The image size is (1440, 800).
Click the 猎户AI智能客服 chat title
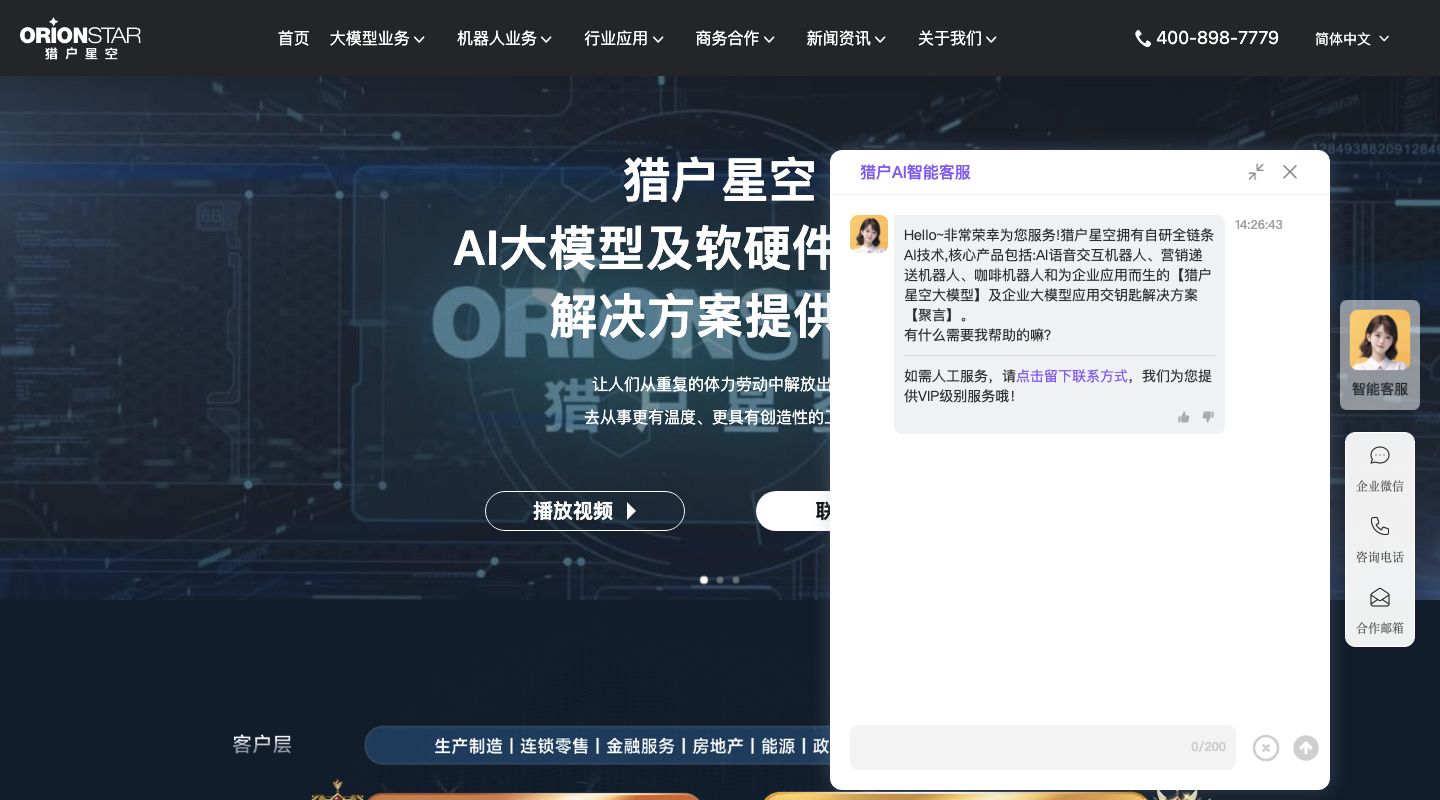tap(915, 172)
